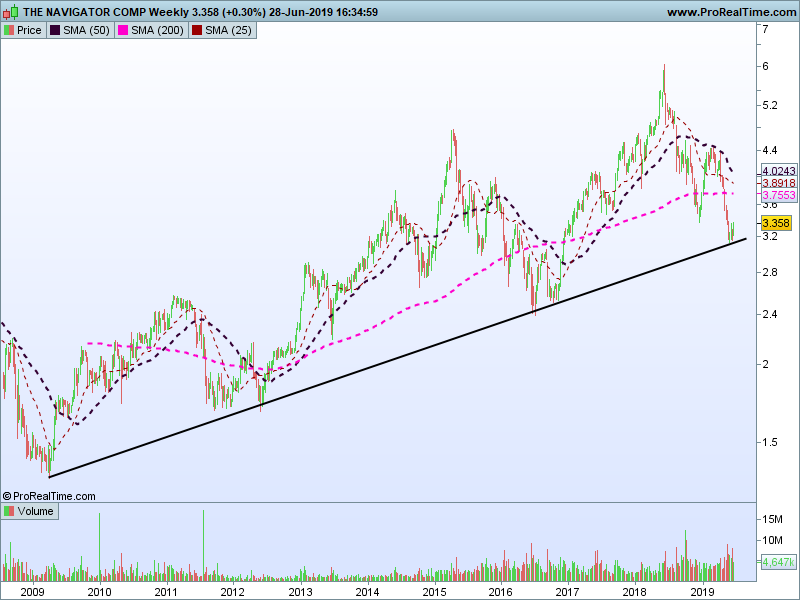Click the 2015 label on time axis
This screenshot has height=600, width=800.
click(434, 592)
